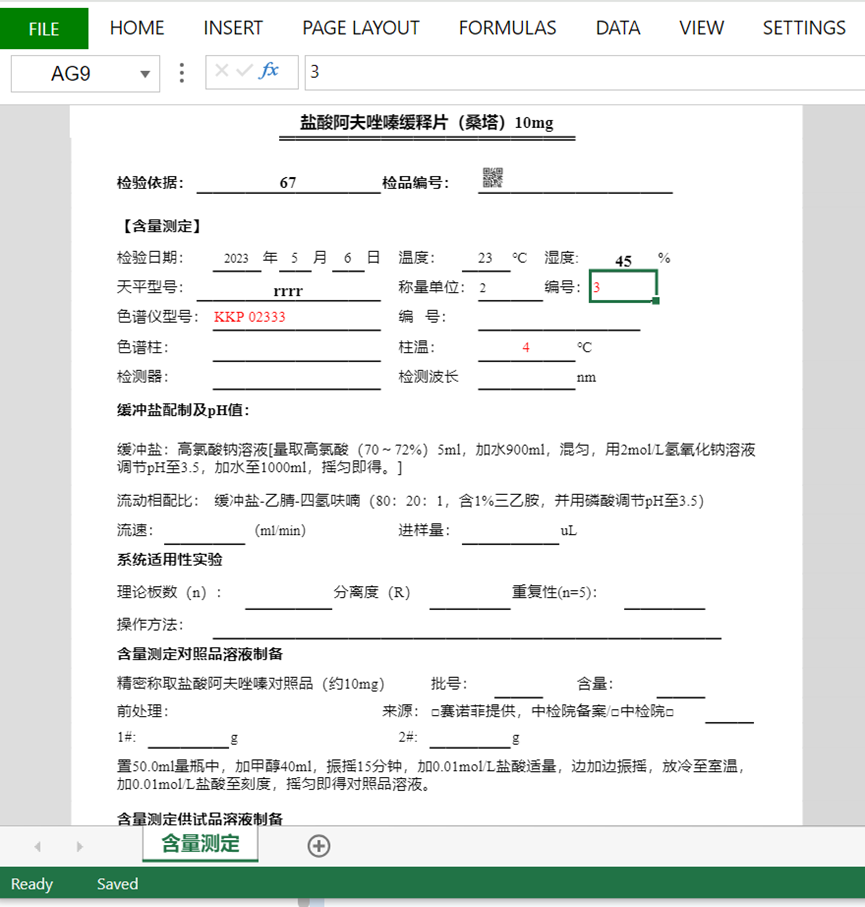Check the trailing checkbox after 中检院
This screenshot has width=865, height=907.
point(667,713)
